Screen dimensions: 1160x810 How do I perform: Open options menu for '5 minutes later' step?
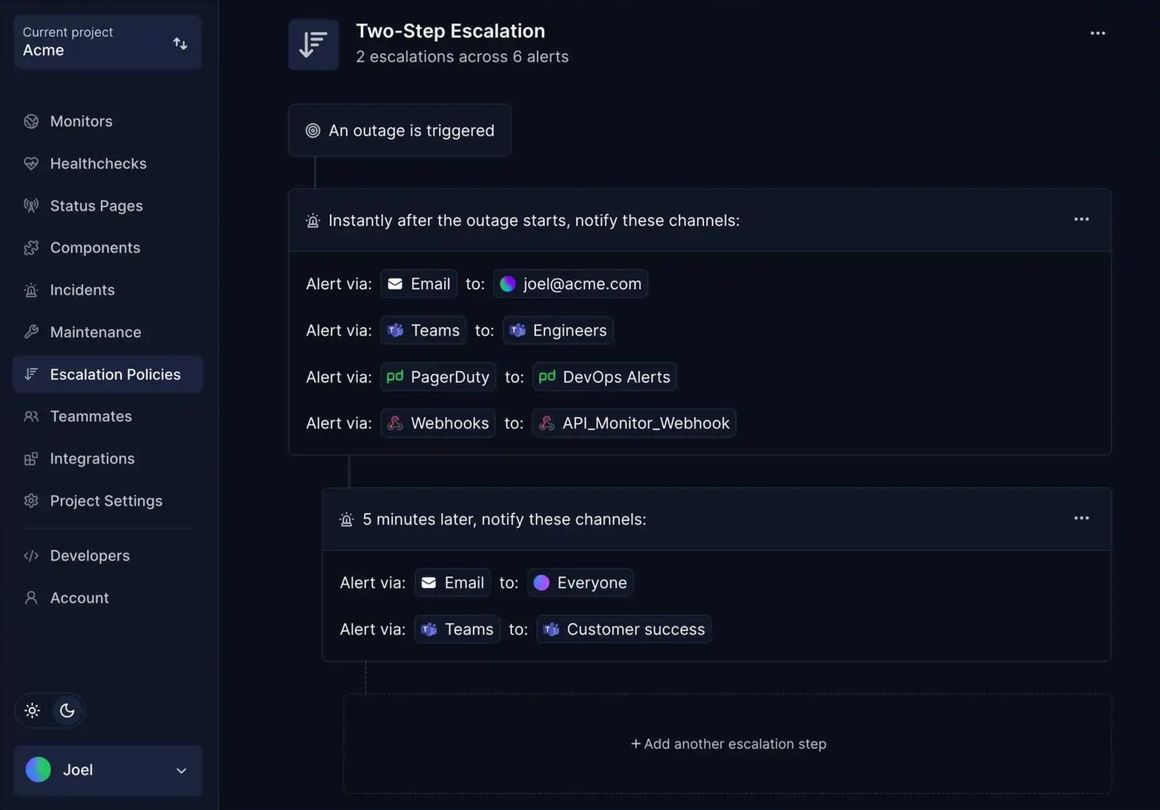1082,519
